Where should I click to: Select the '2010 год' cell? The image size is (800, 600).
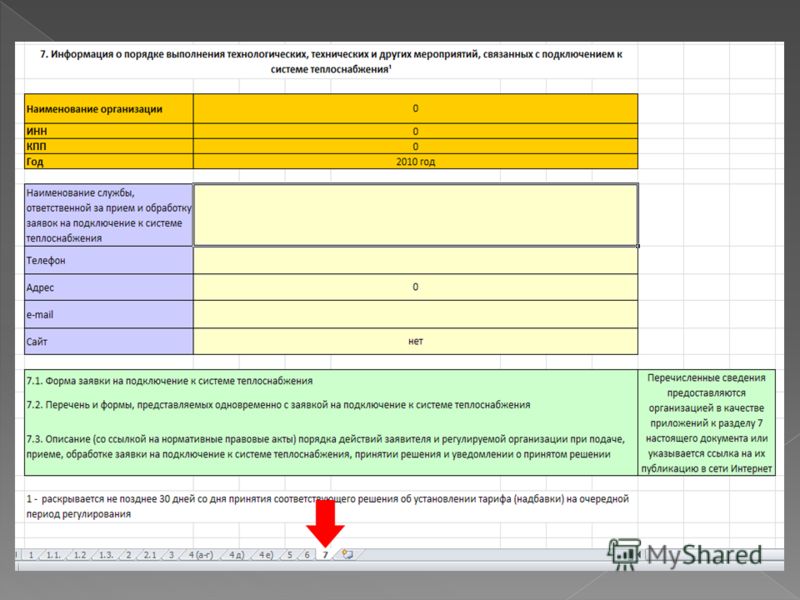tap(415, 161)
